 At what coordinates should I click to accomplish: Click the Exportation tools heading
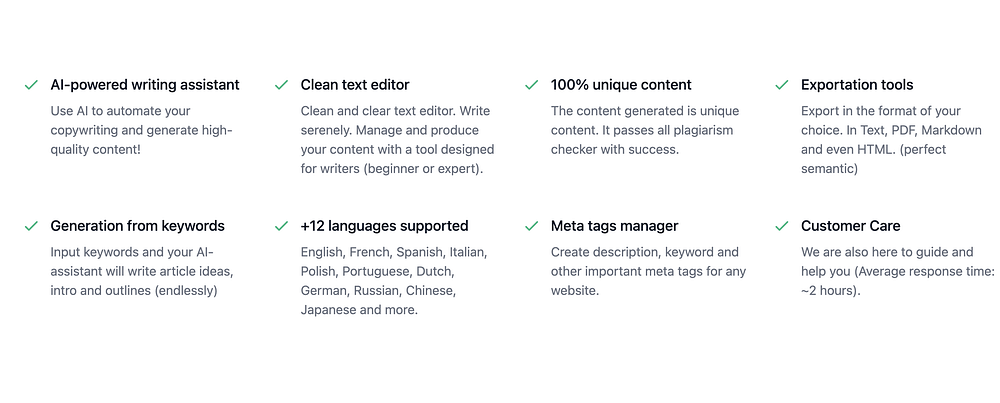click(857, 85)
